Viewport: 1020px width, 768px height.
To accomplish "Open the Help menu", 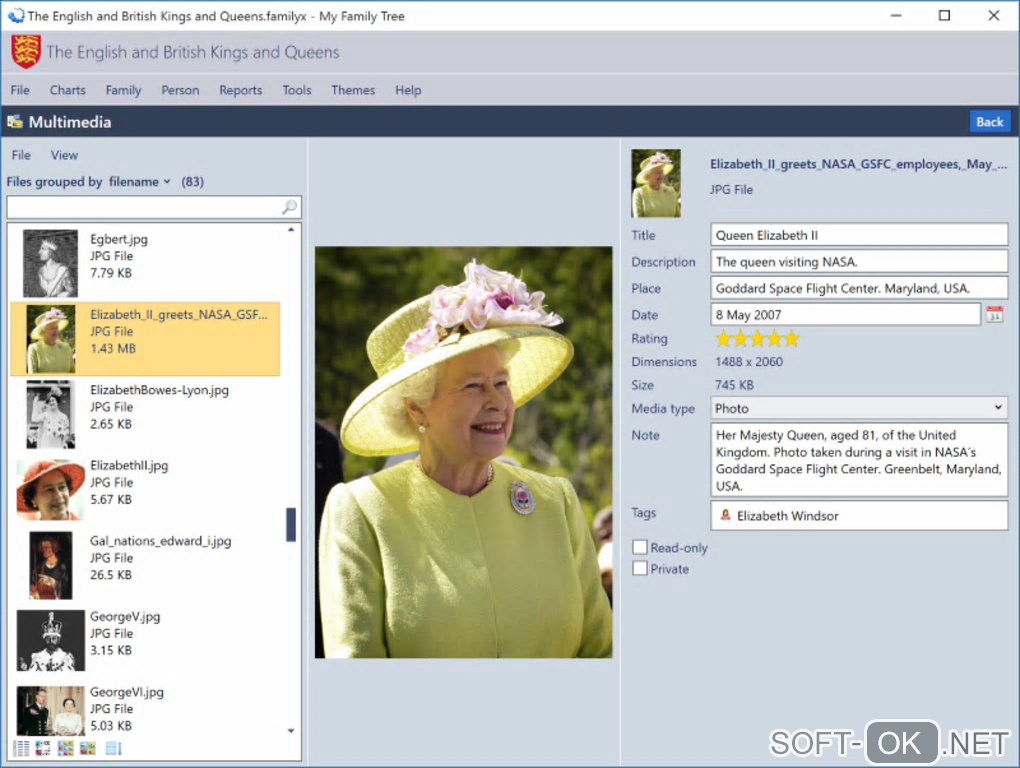I will tap(408, 90).
